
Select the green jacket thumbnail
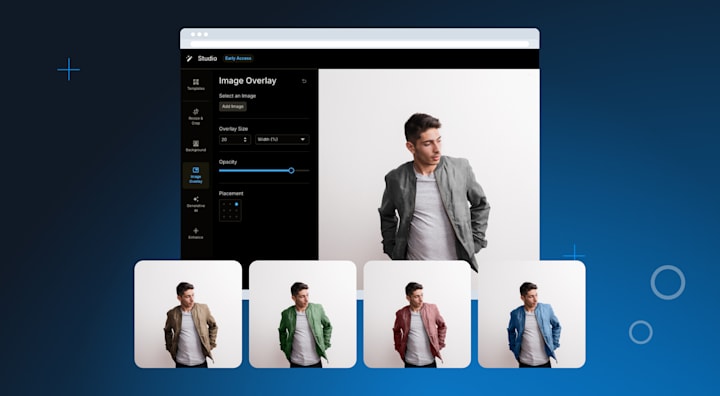tap(303, 314)
